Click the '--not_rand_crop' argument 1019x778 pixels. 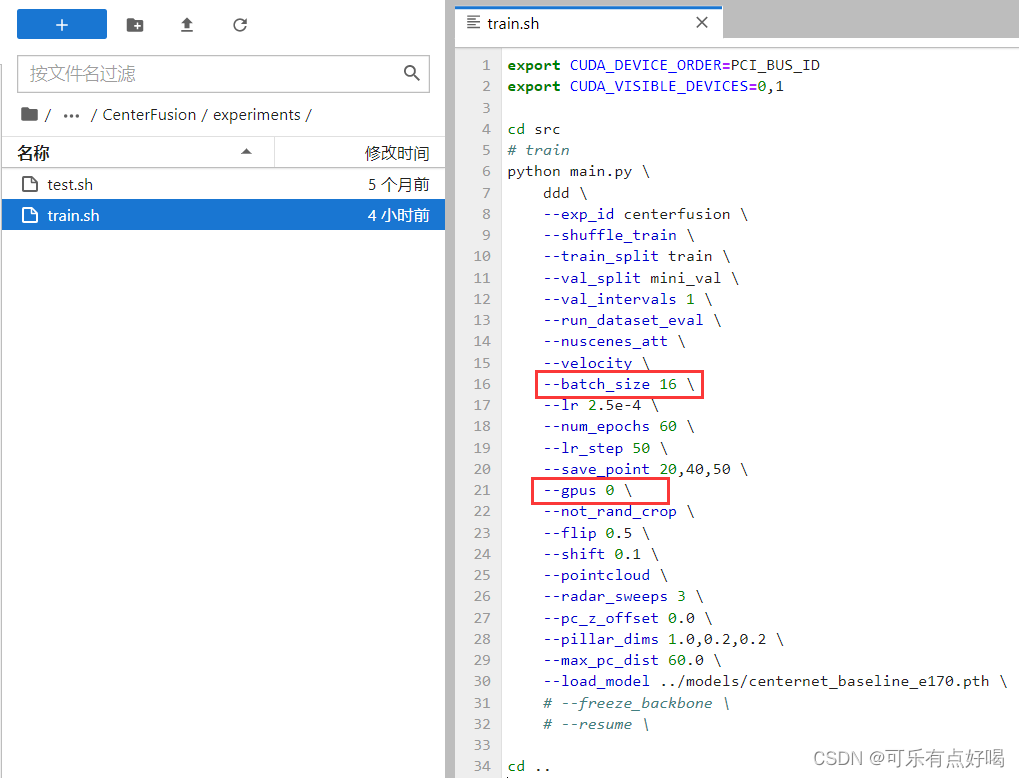tap(610, 511)
